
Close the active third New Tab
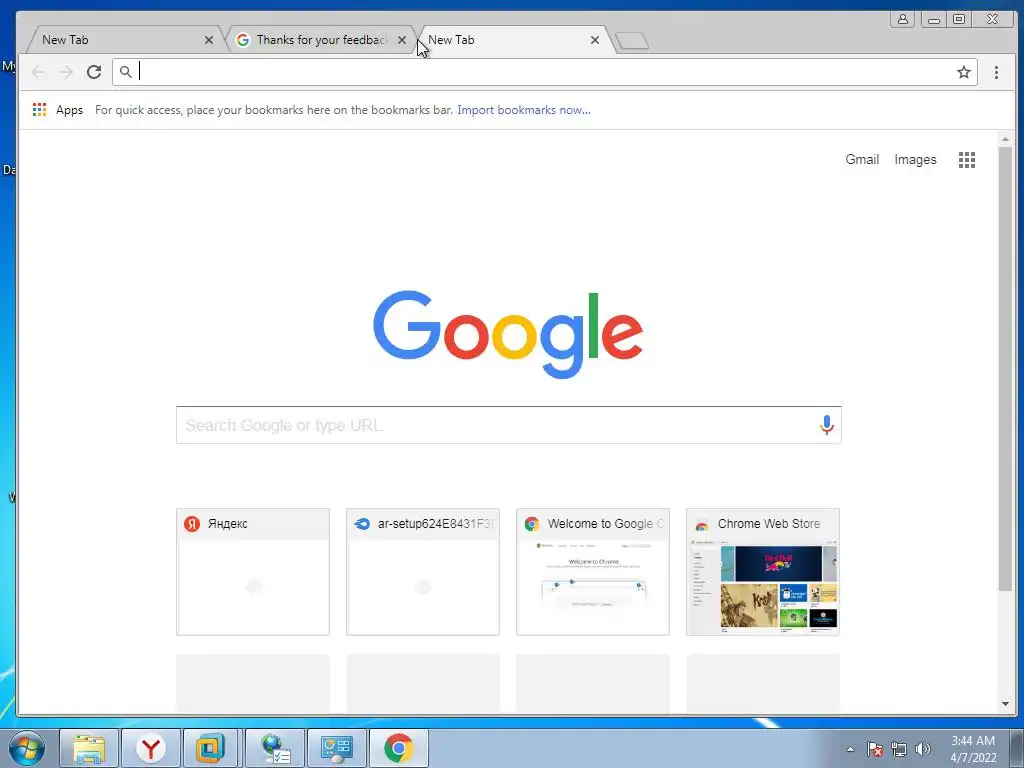pos(594,40)
